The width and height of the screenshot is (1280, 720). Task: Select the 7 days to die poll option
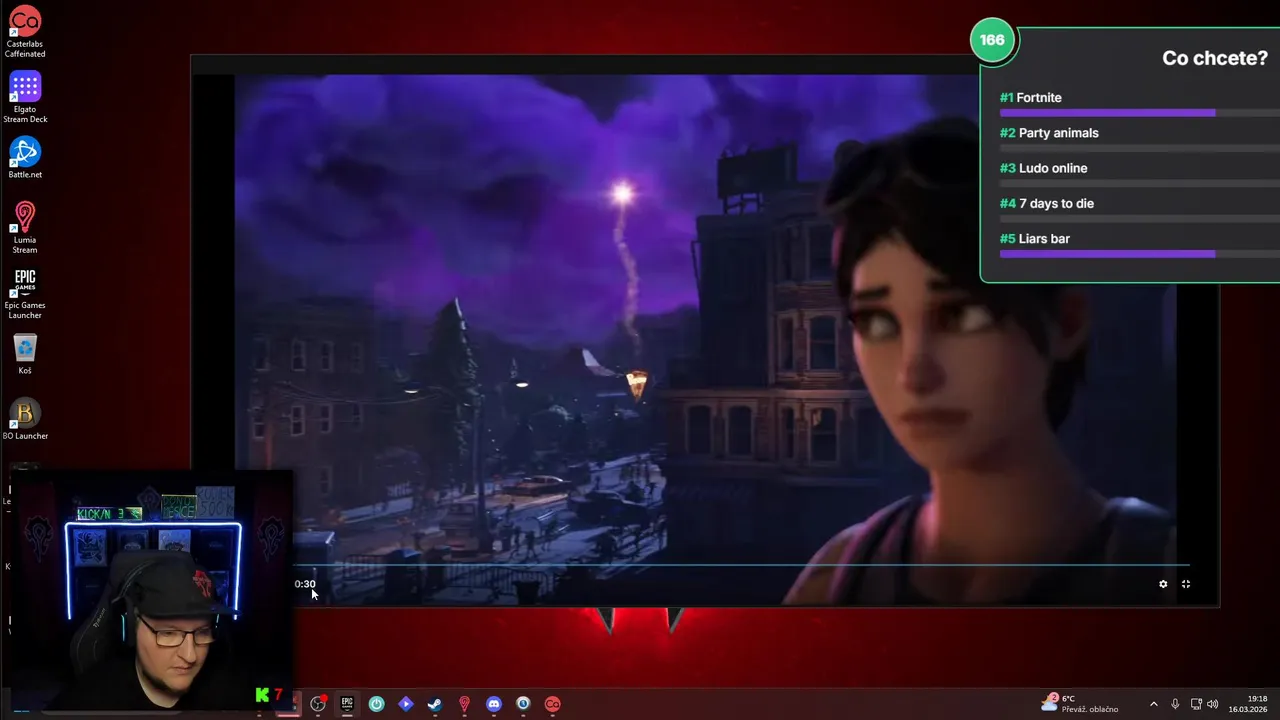point(1047,203)
